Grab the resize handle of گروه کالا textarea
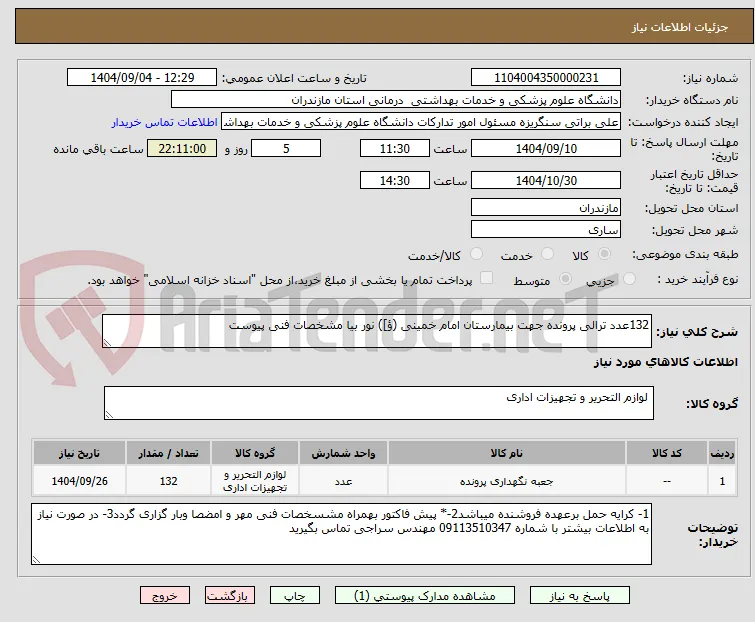Image resolution: width=755 pixels, height=622 pixels. [109, 415]
